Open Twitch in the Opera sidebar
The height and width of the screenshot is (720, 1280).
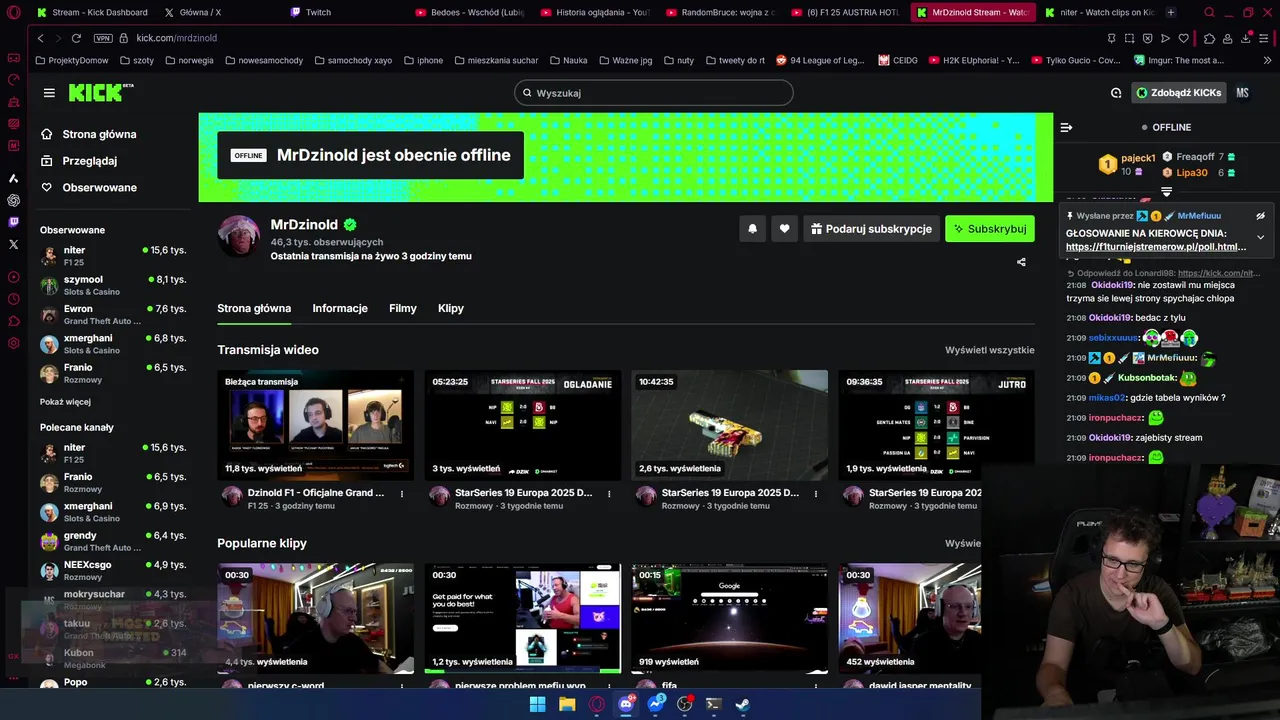(x=13, y=222)
